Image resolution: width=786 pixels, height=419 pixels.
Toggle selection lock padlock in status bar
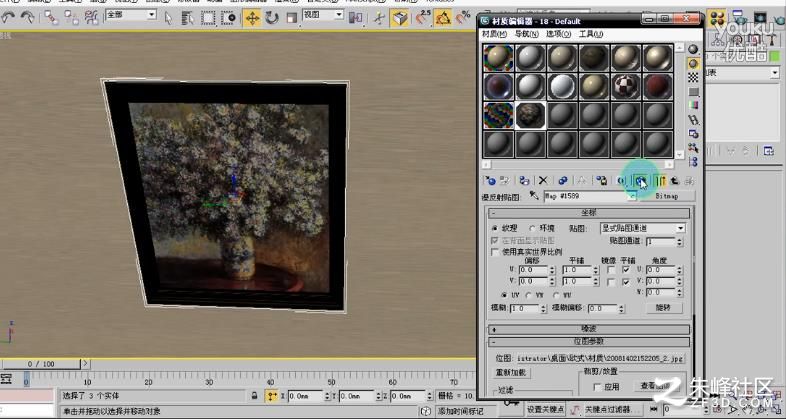255,396
